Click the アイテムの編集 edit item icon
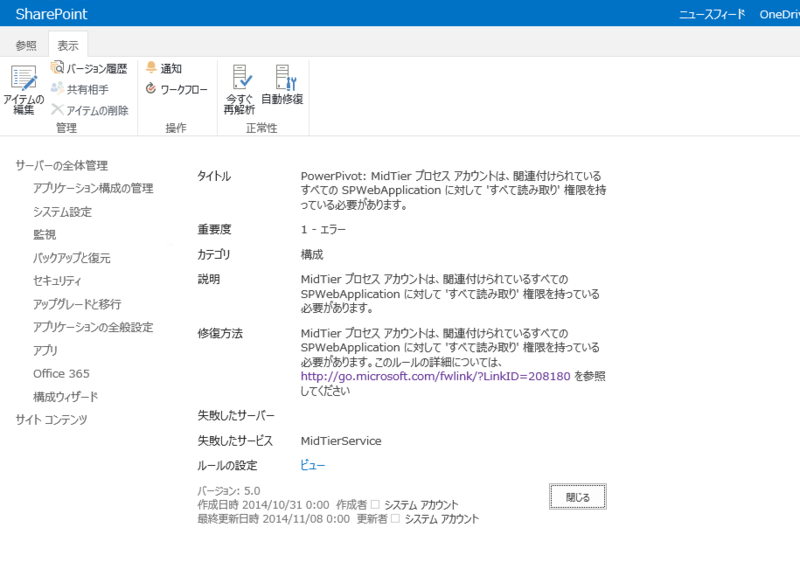The width and height of the screenshot is (800, 562). coord(23,78)
